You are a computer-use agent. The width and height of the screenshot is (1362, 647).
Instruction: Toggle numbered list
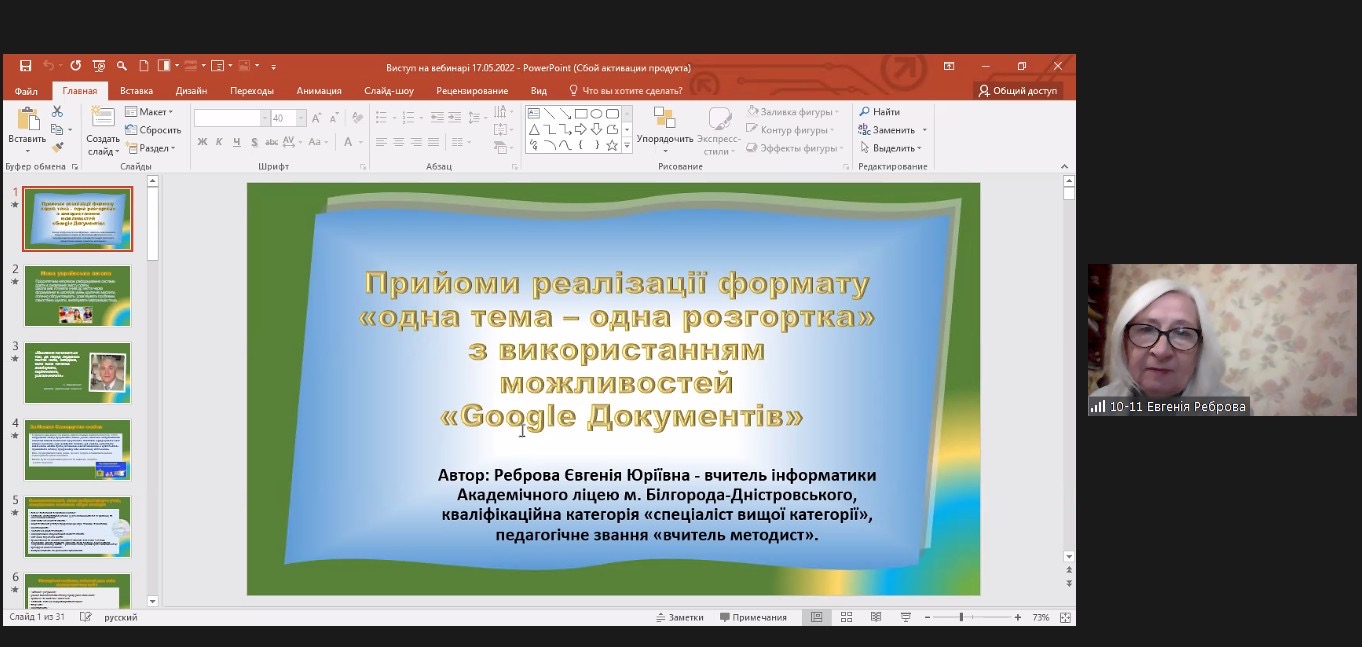click(409, 118)
